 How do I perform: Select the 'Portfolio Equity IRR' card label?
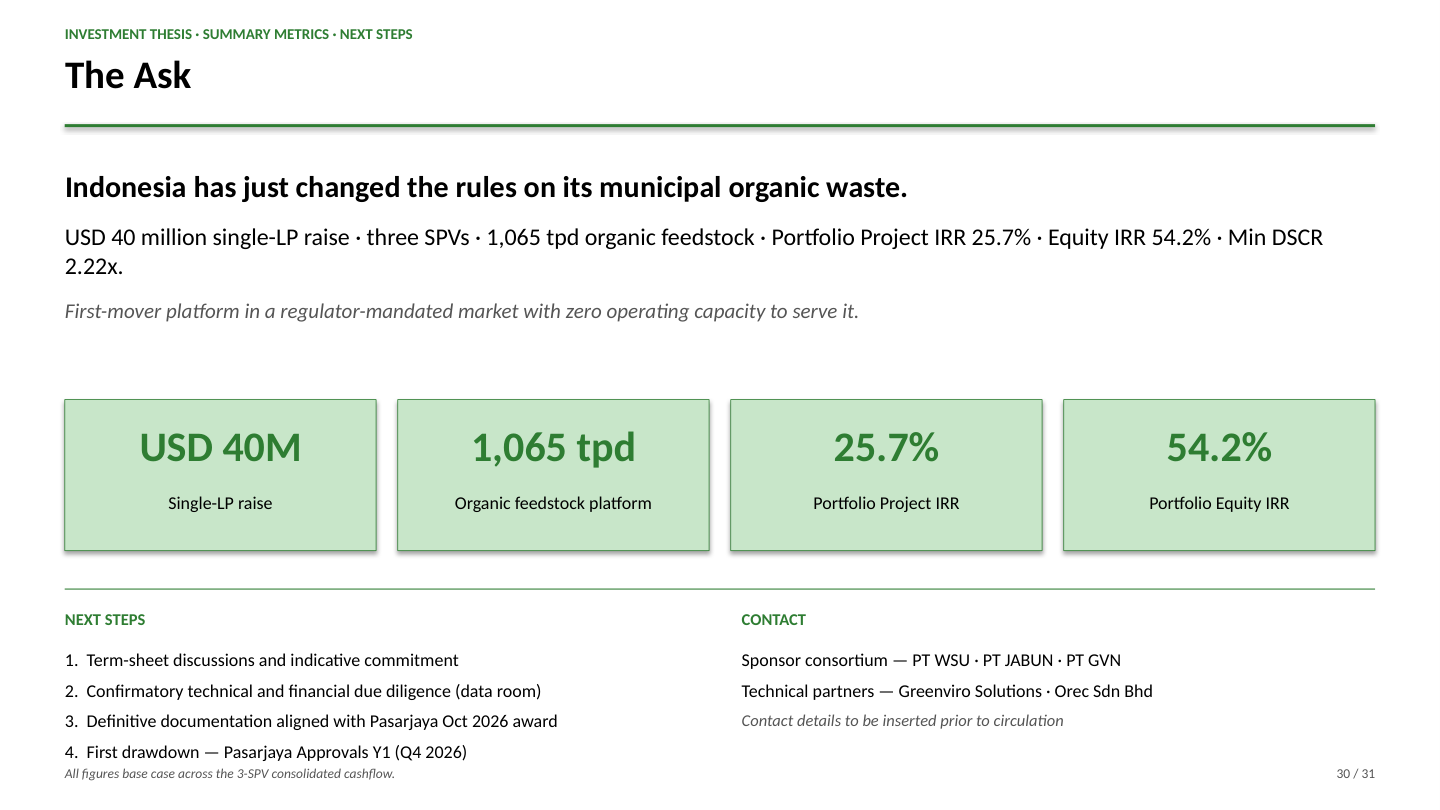(x=1219, y=503)
